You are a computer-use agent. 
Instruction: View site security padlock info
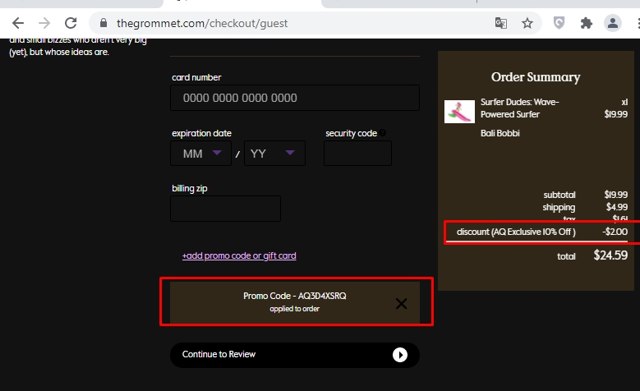[x=103, y=23]
